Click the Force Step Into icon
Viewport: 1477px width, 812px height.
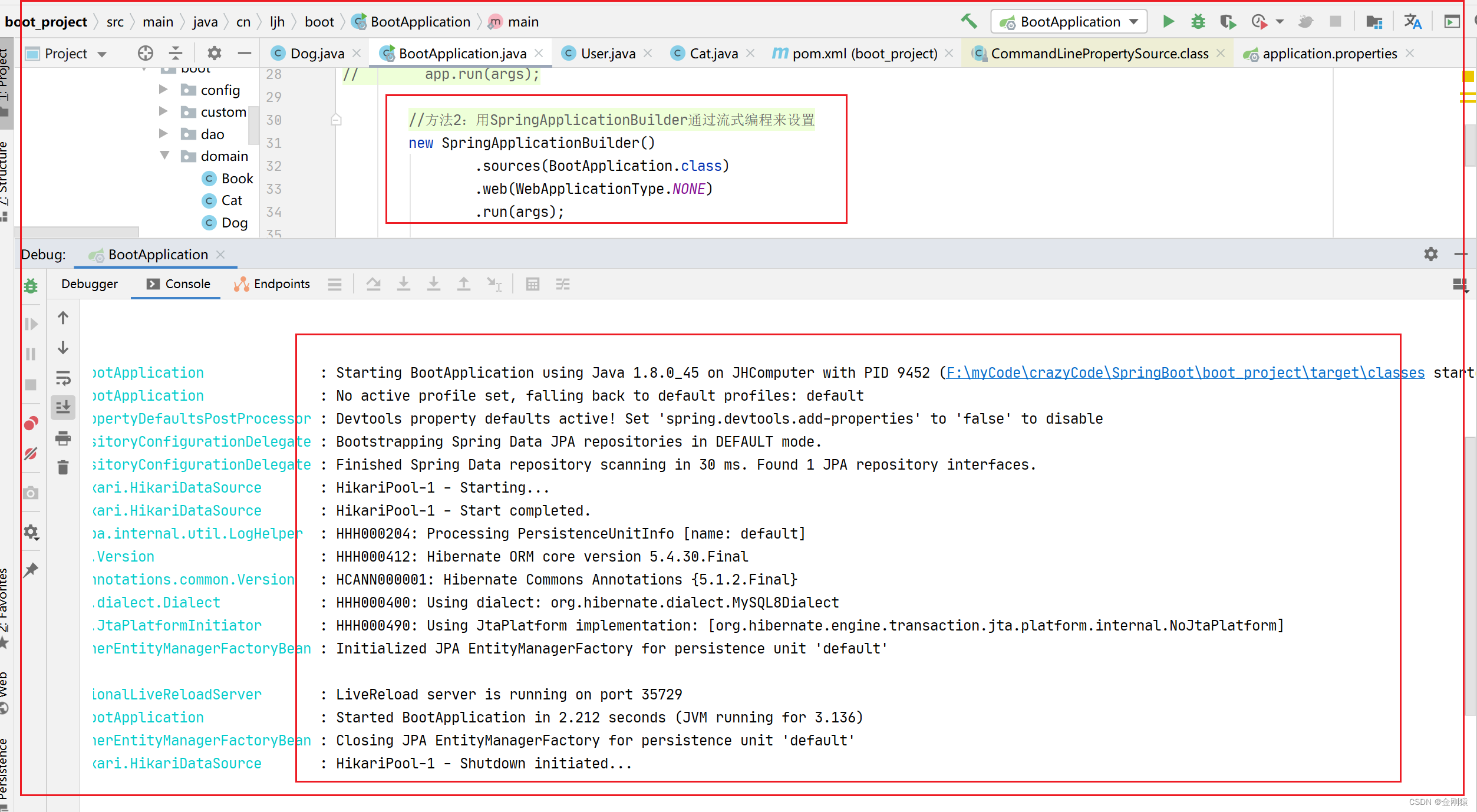pyautogui.click(x=434, y=285)
